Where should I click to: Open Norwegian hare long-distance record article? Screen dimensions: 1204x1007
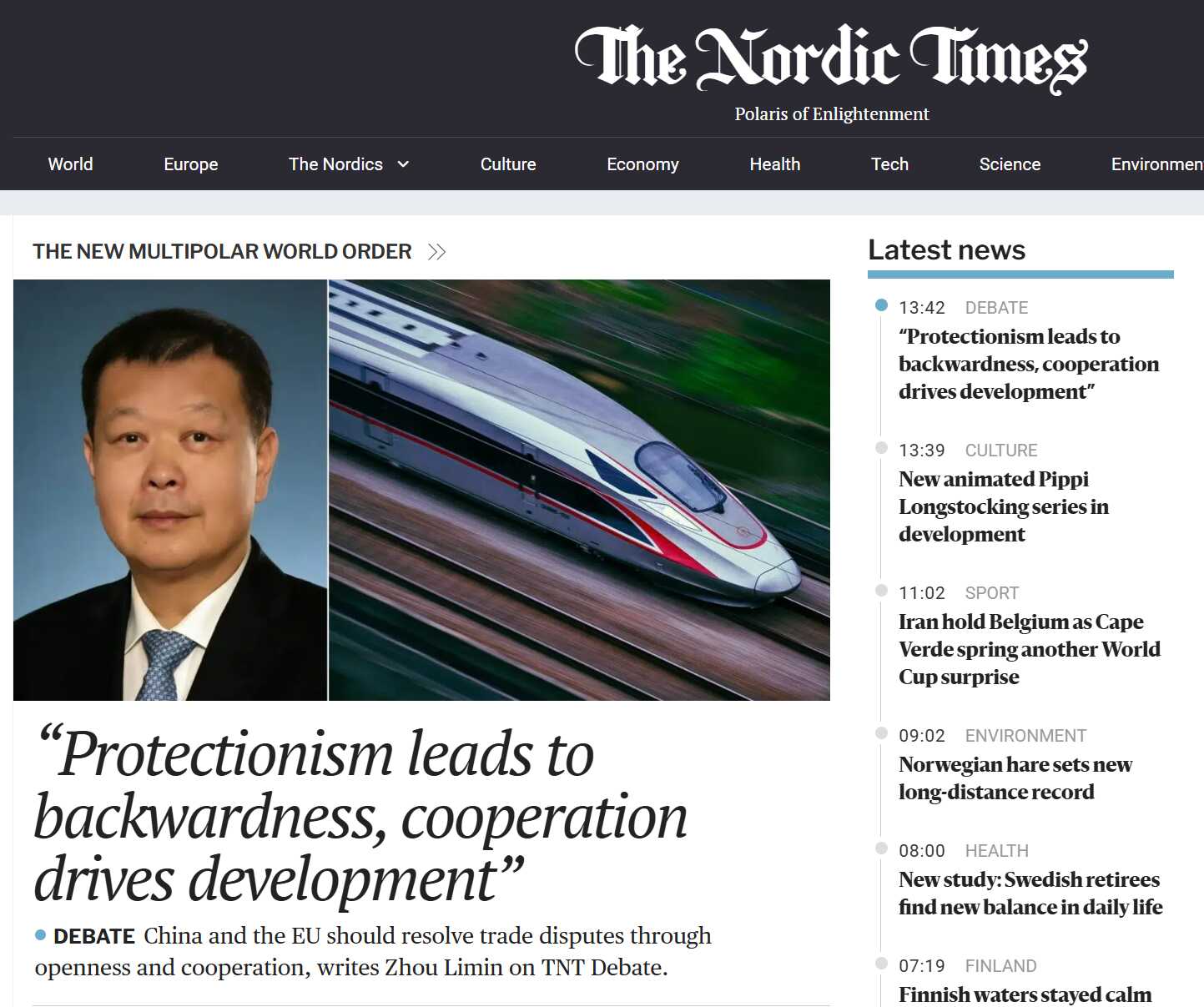(1015, 778)
